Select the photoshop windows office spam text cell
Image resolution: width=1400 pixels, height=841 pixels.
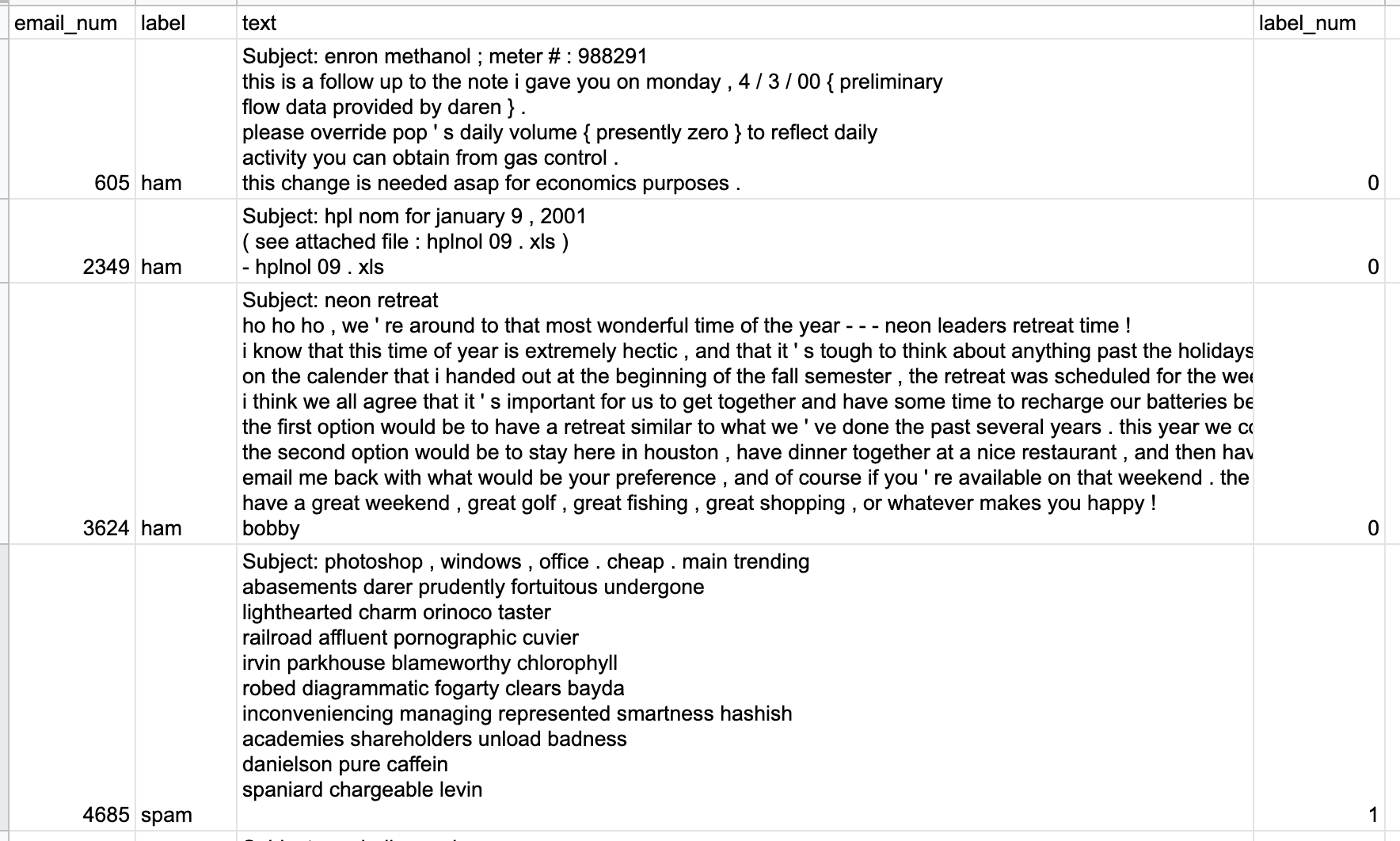pyautogui.click(x=745, y=687)
